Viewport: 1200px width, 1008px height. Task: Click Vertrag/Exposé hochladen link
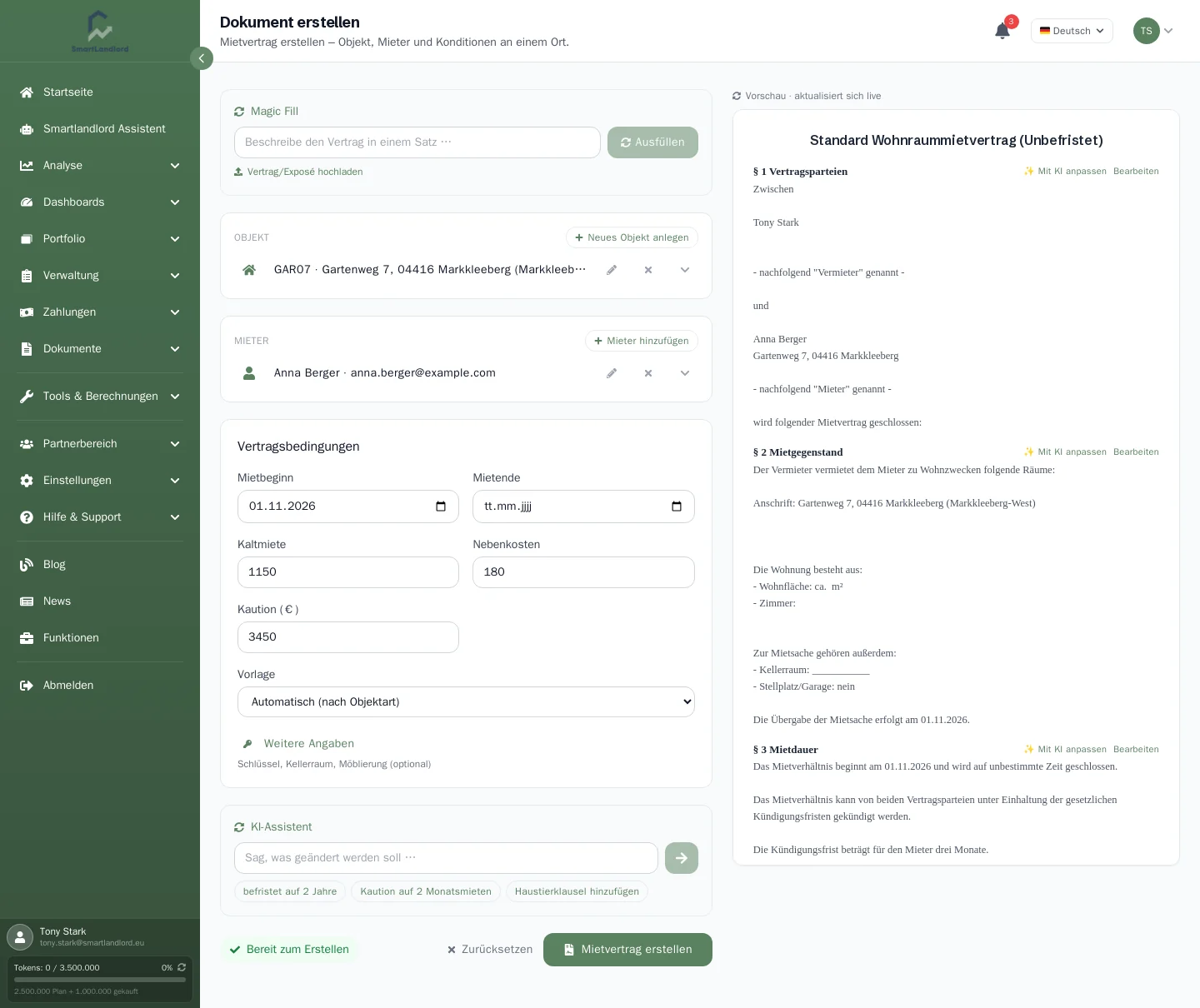click(298, 172)
